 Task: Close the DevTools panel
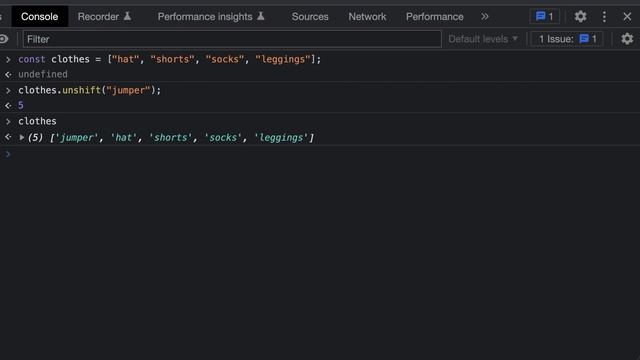tap(627, 16)
